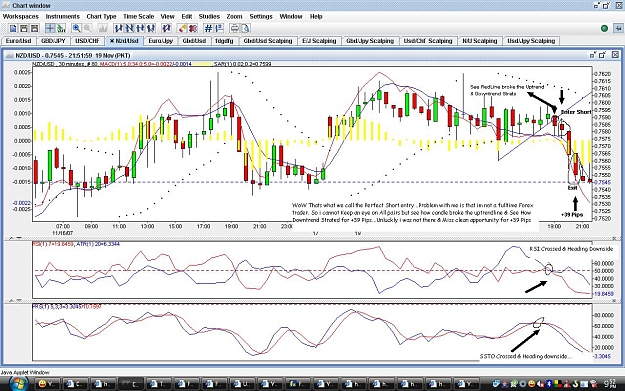
Task: Switch to the Gbd/Usd tab
Action: 194,41
